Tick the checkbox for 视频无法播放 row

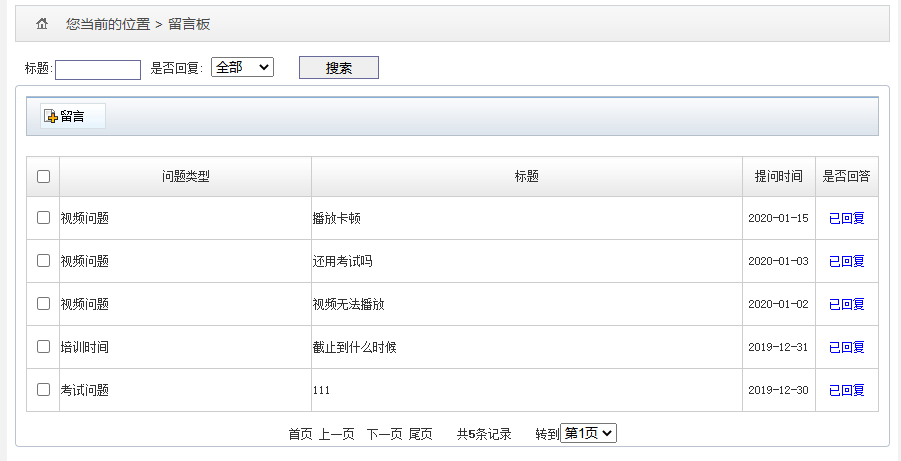click(43, 304)
